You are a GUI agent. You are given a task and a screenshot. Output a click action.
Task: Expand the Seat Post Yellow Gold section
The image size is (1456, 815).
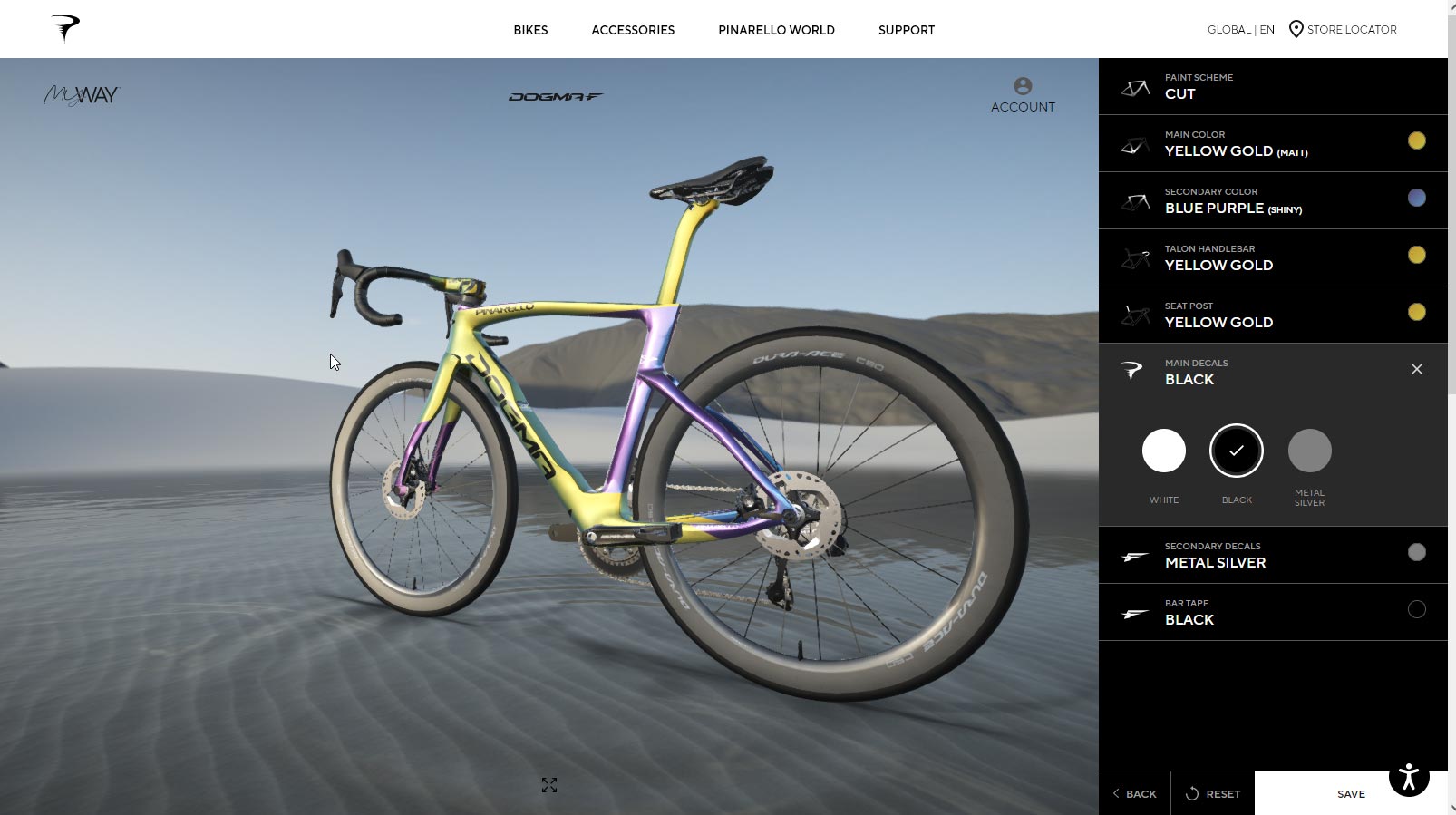point(1273,315)
